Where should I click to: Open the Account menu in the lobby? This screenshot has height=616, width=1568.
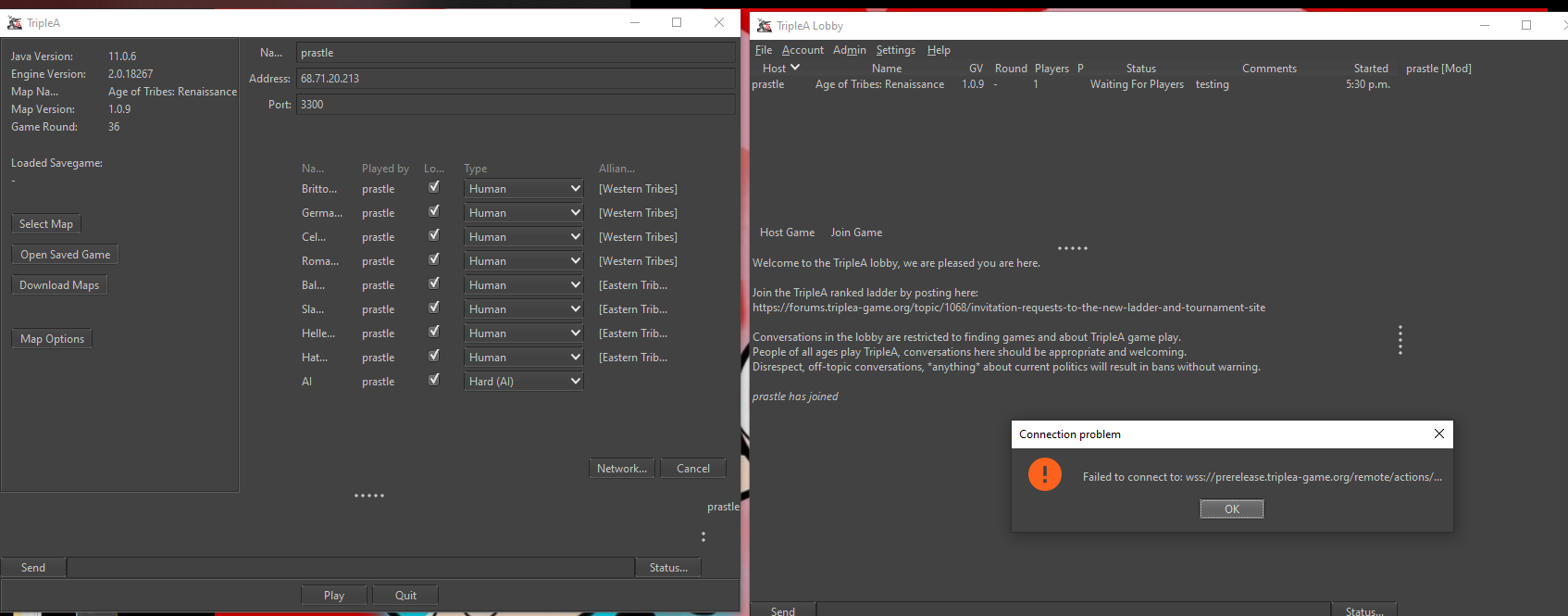point(803,50)
